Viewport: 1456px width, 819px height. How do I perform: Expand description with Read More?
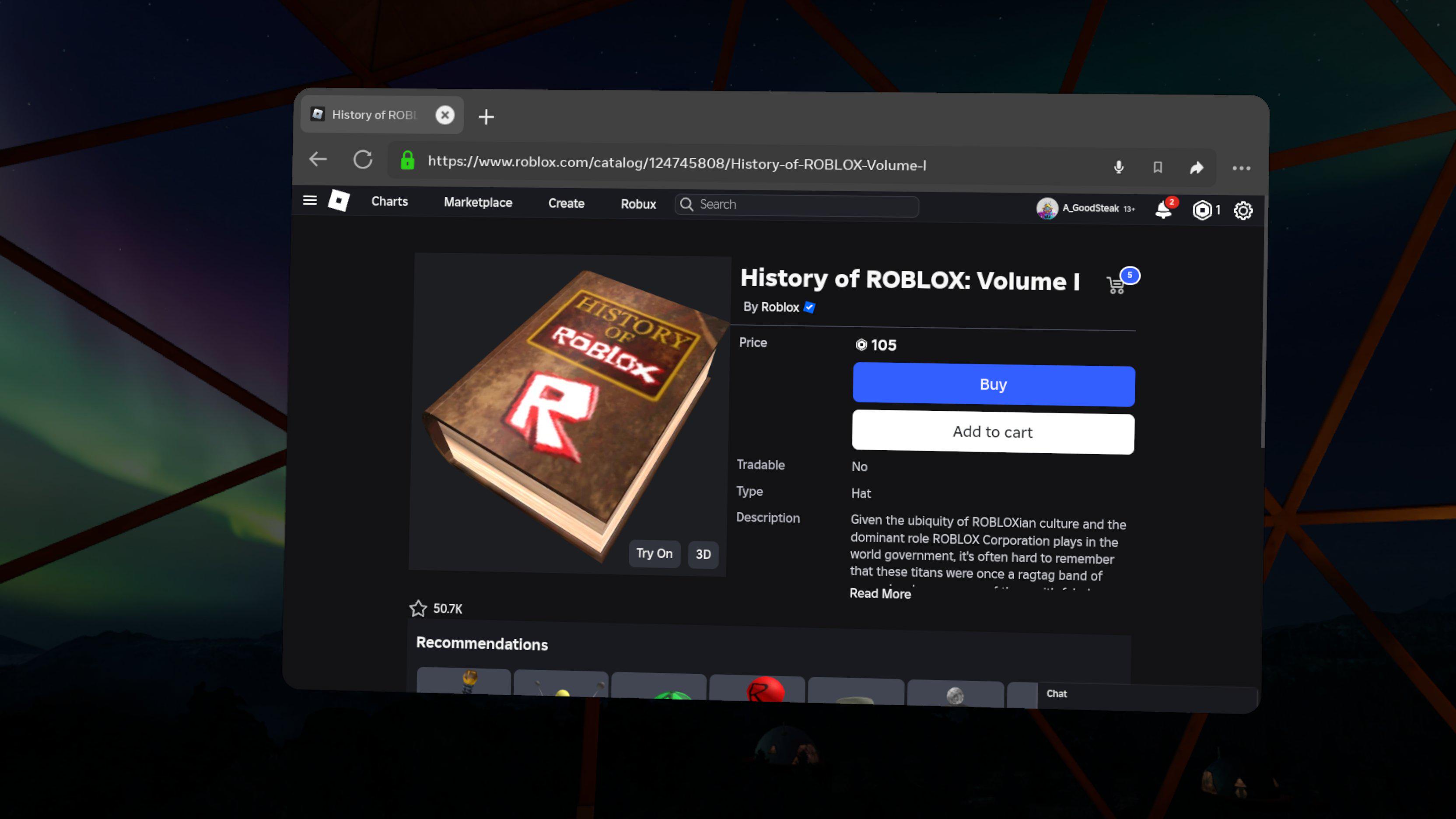[x=880, y=594]
